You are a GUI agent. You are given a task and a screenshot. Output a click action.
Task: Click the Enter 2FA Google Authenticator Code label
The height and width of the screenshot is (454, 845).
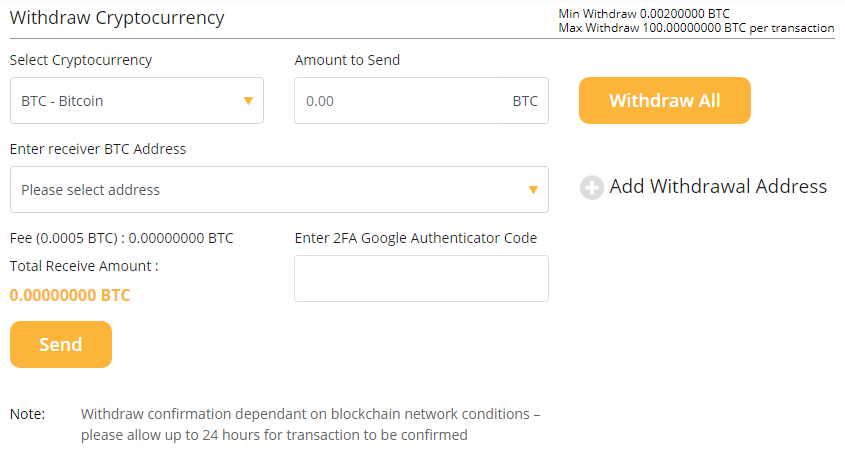point(415,238)
